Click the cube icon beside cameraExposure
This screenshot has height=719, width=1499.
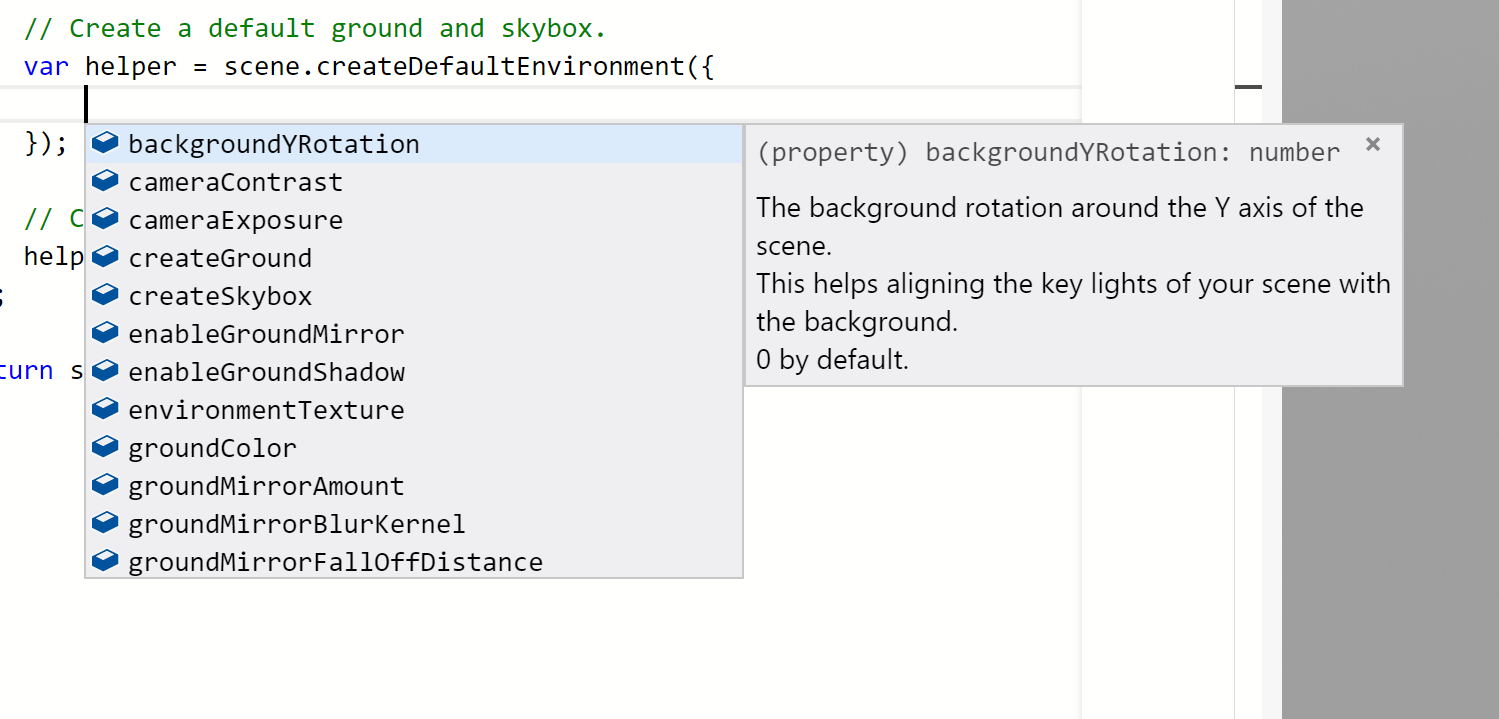(105, 220)
